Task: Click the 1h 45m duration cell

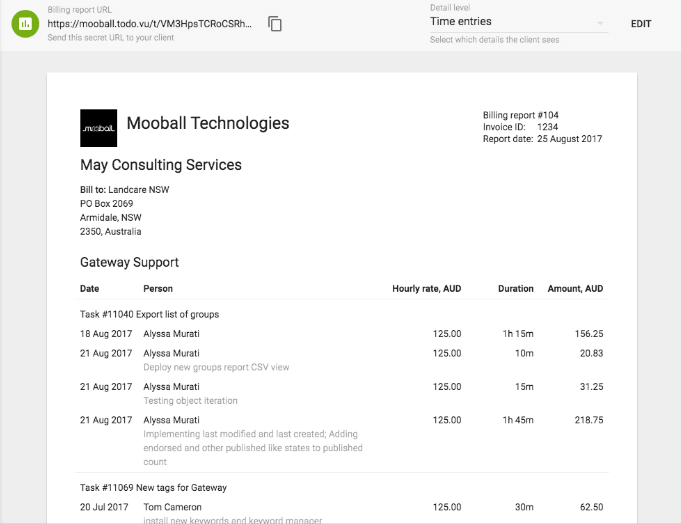Action: coord(518,420)
